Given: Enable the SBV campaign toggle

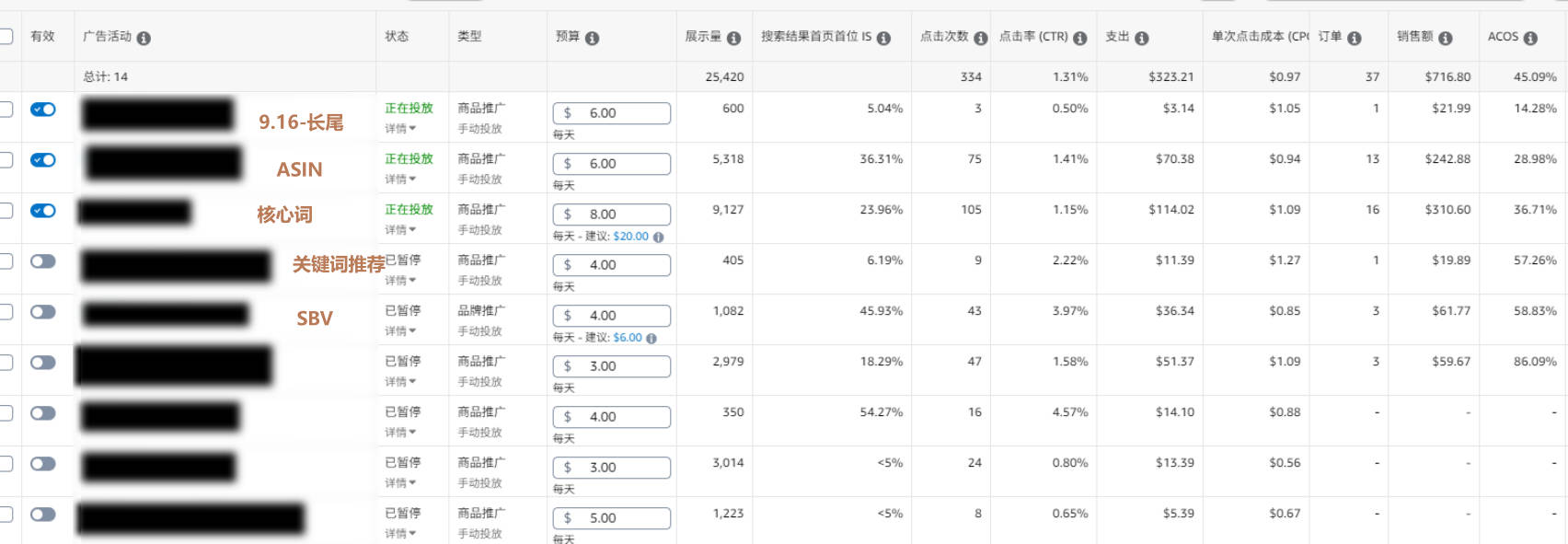Looking at the screenshot, I should (43, 312).
